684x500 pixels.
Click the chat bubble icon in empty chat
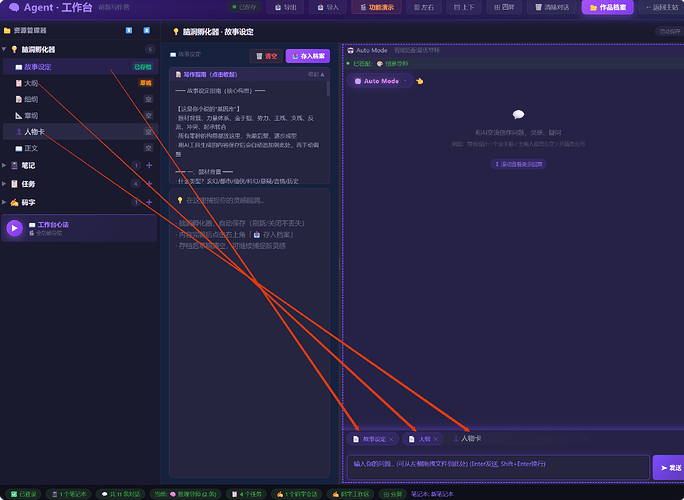(x=518, y=114)
